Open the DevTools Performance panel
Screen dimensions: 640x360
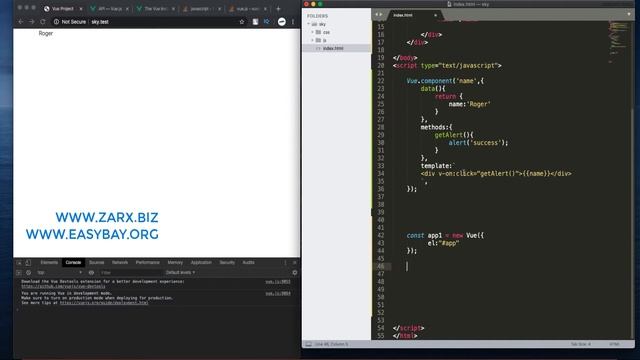pyautogui.click(x=148, y=262)
